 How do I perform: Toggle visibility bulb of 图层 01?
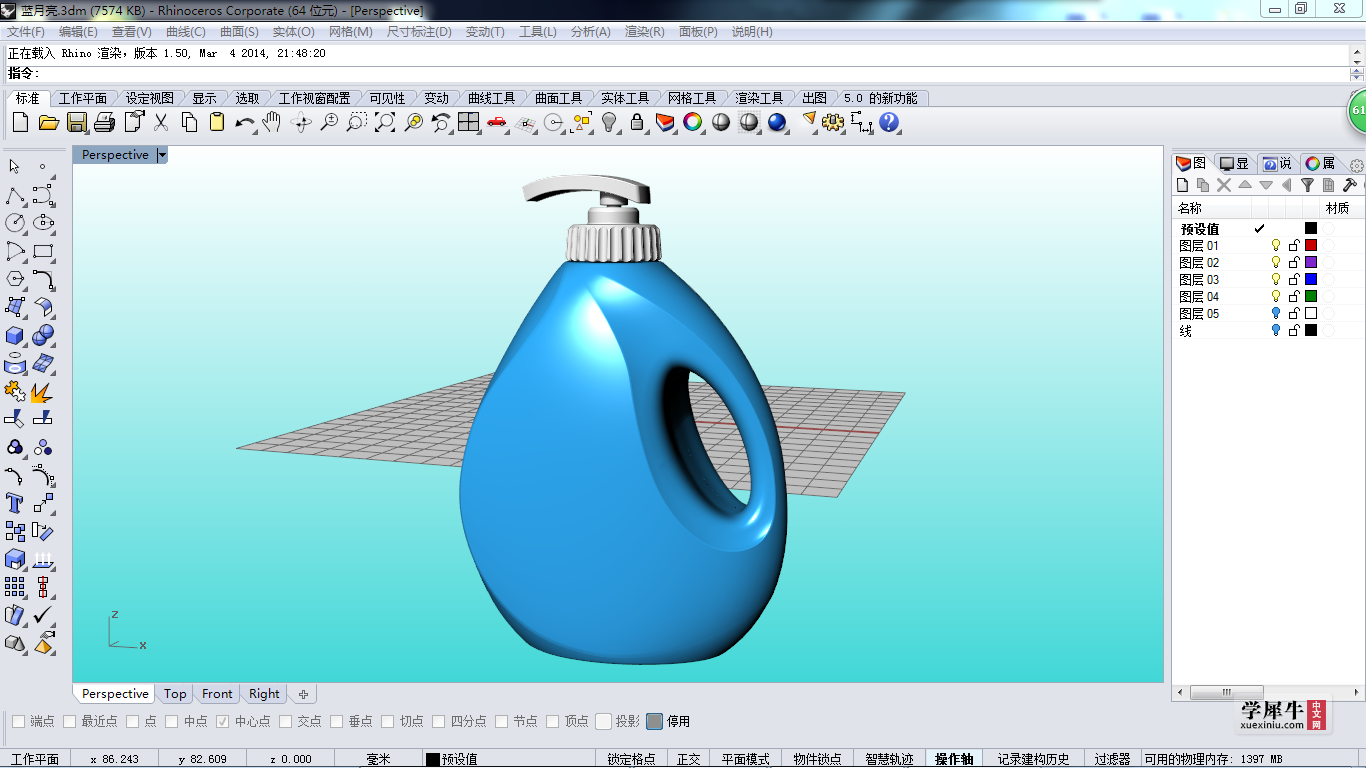1276,246
